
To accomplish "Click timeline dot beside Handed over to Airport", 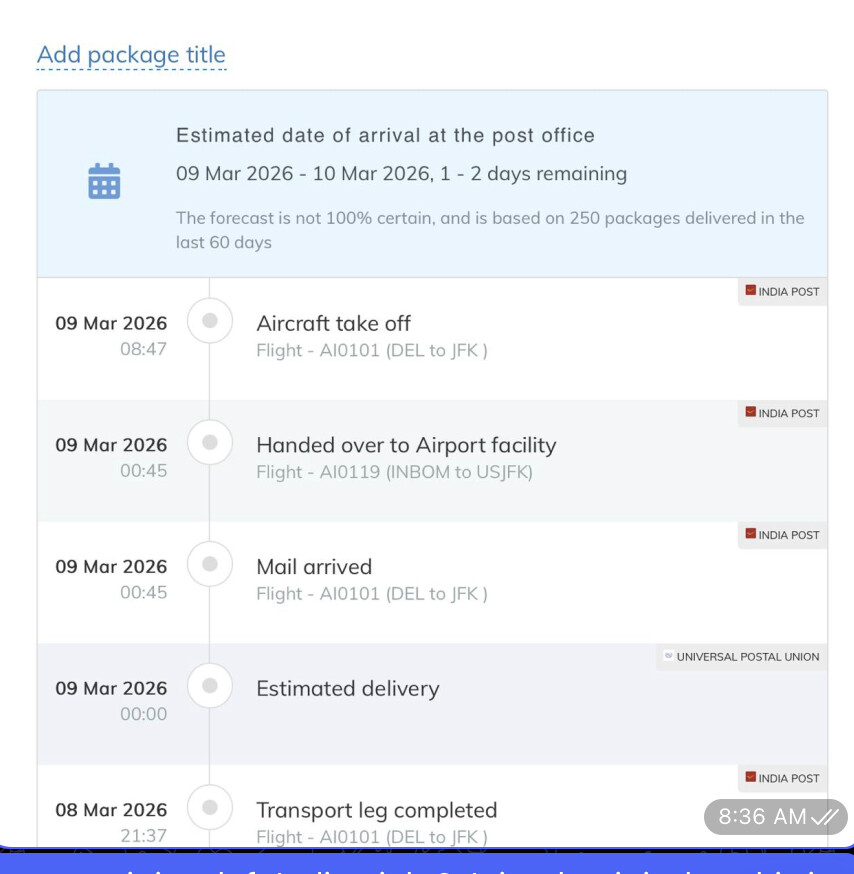I will coord(210,443).
